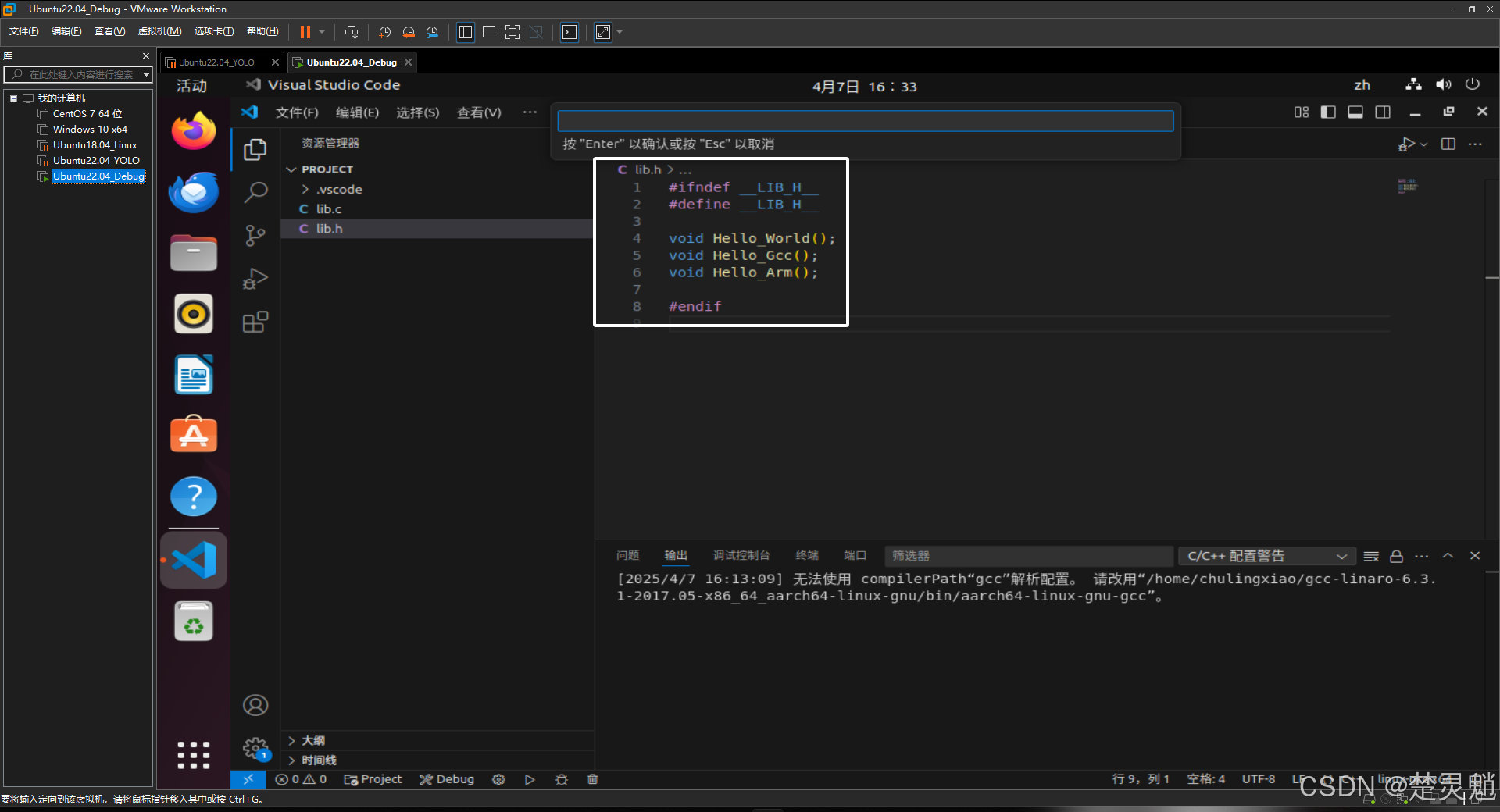The width and height of the screenshot is (1500, 812).
Task: Click the 筛选器 filter field in output
Action: pos(1029,556)
